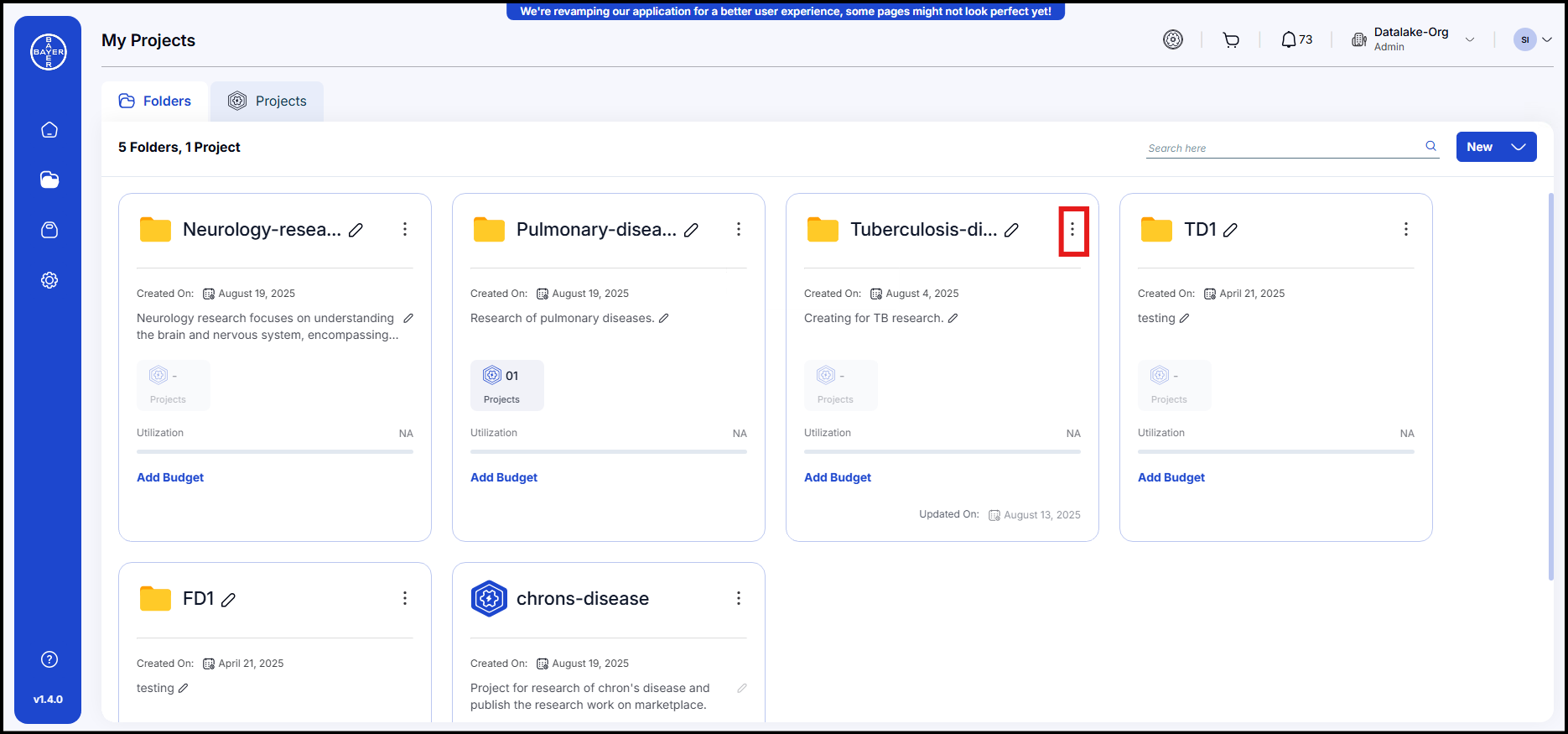Open more options for FD1 folder
Image resolution: width=1568 pixels, height=734 pixels.
tap(405, 598)
